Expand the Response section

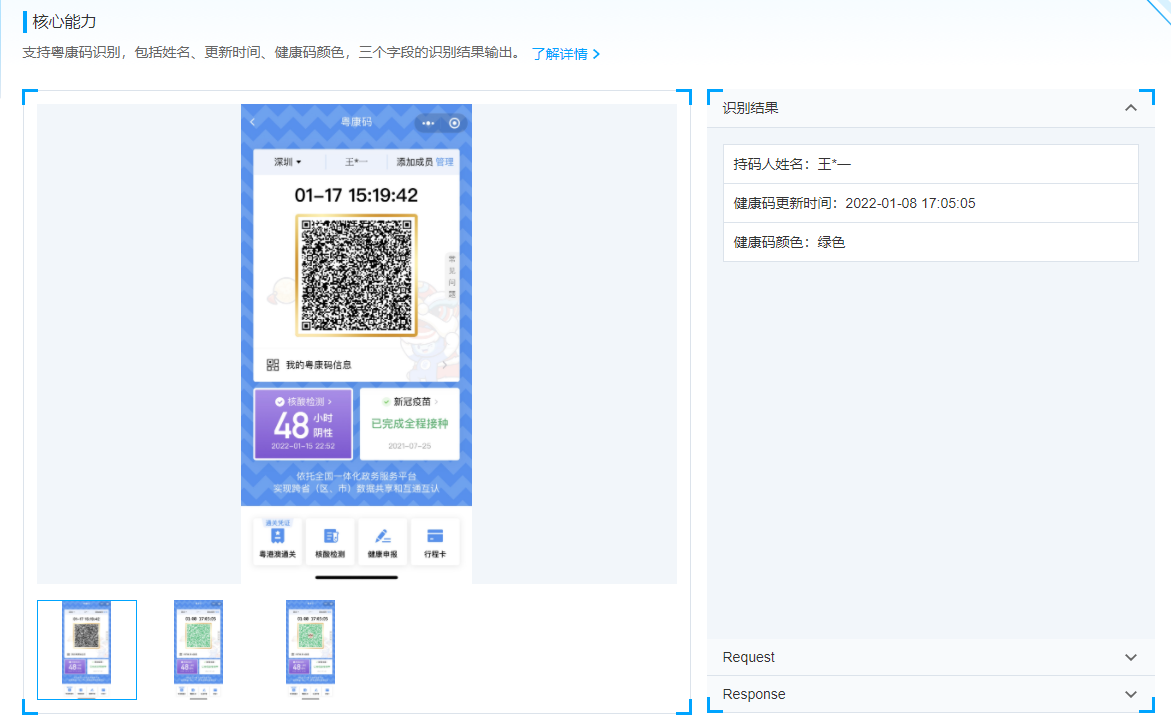click(x=931, y=694)
